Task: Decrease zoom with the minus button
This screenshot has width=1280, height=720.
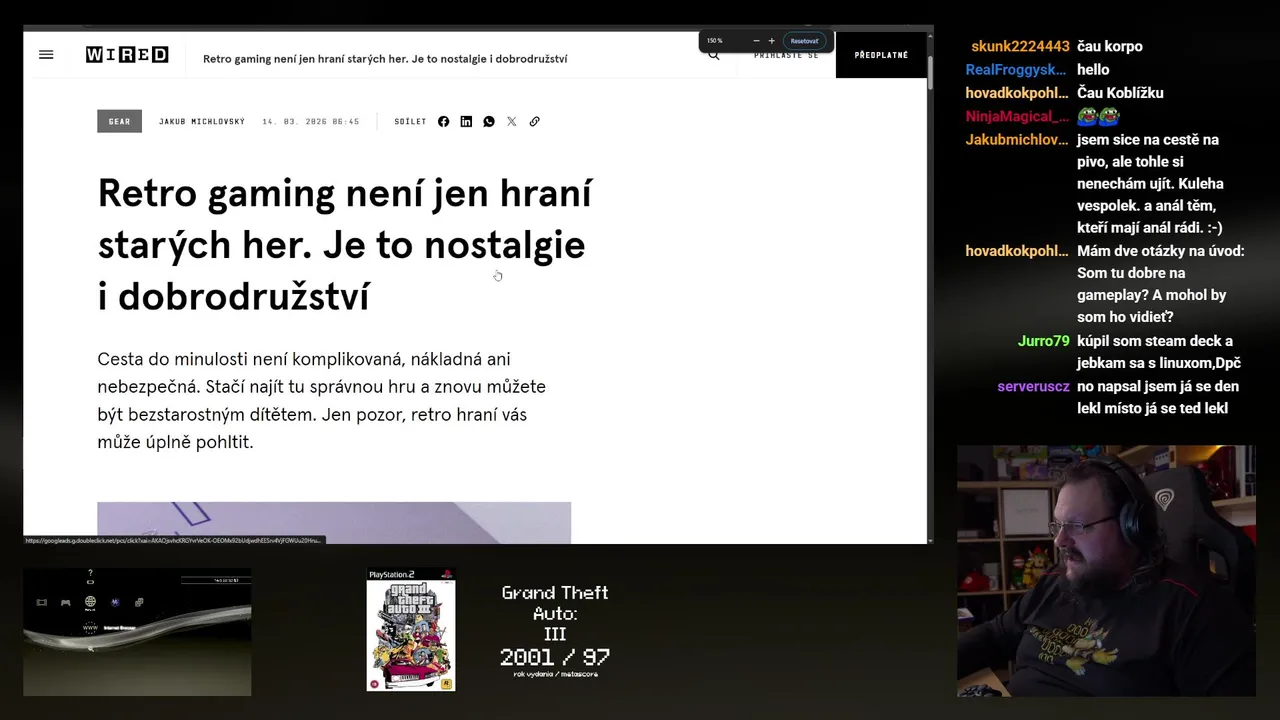Action: pyautogui.click(x=756, y=41)
